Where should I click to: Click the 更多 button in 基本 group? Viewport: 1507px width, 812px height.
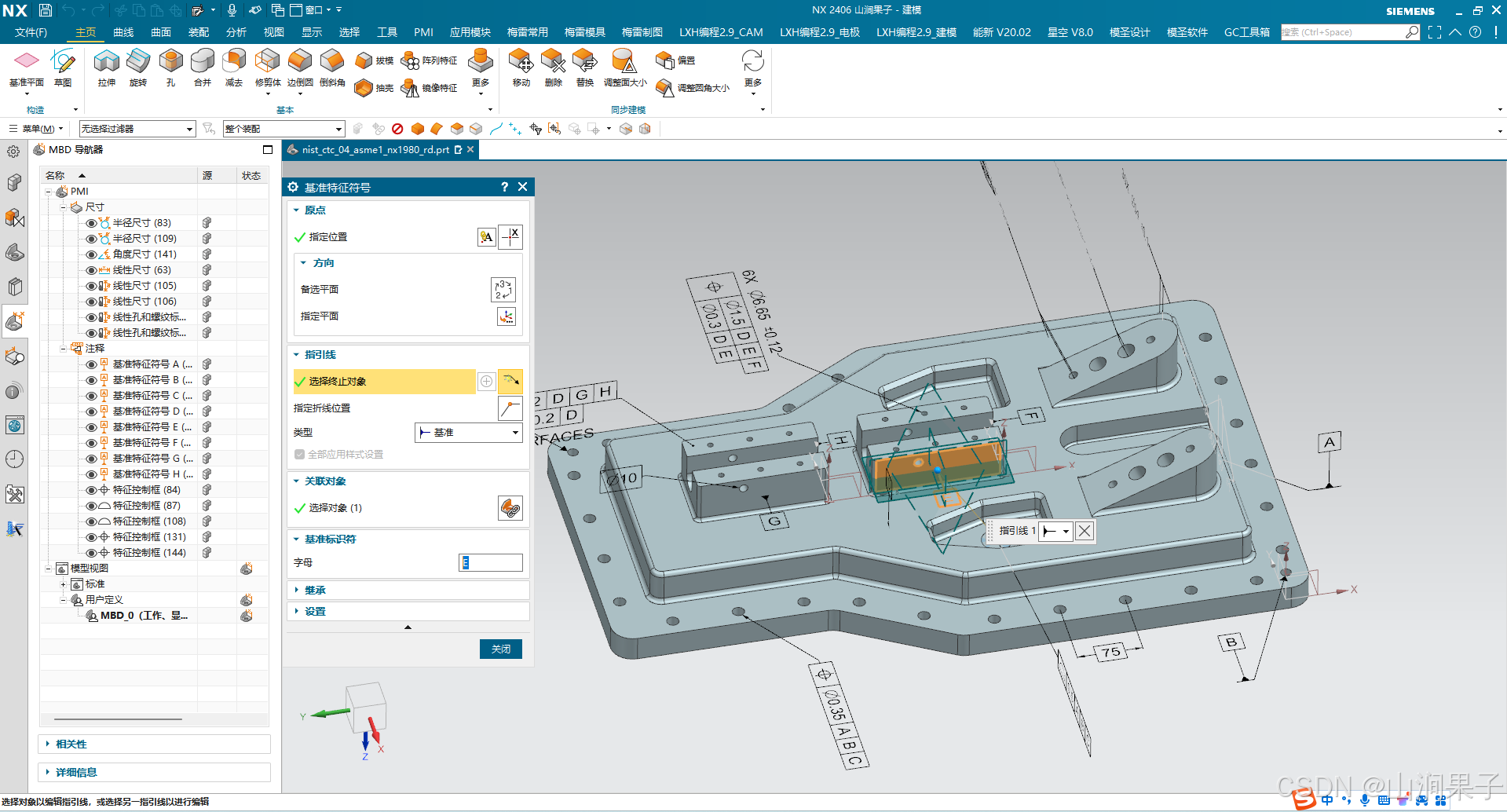481,71
